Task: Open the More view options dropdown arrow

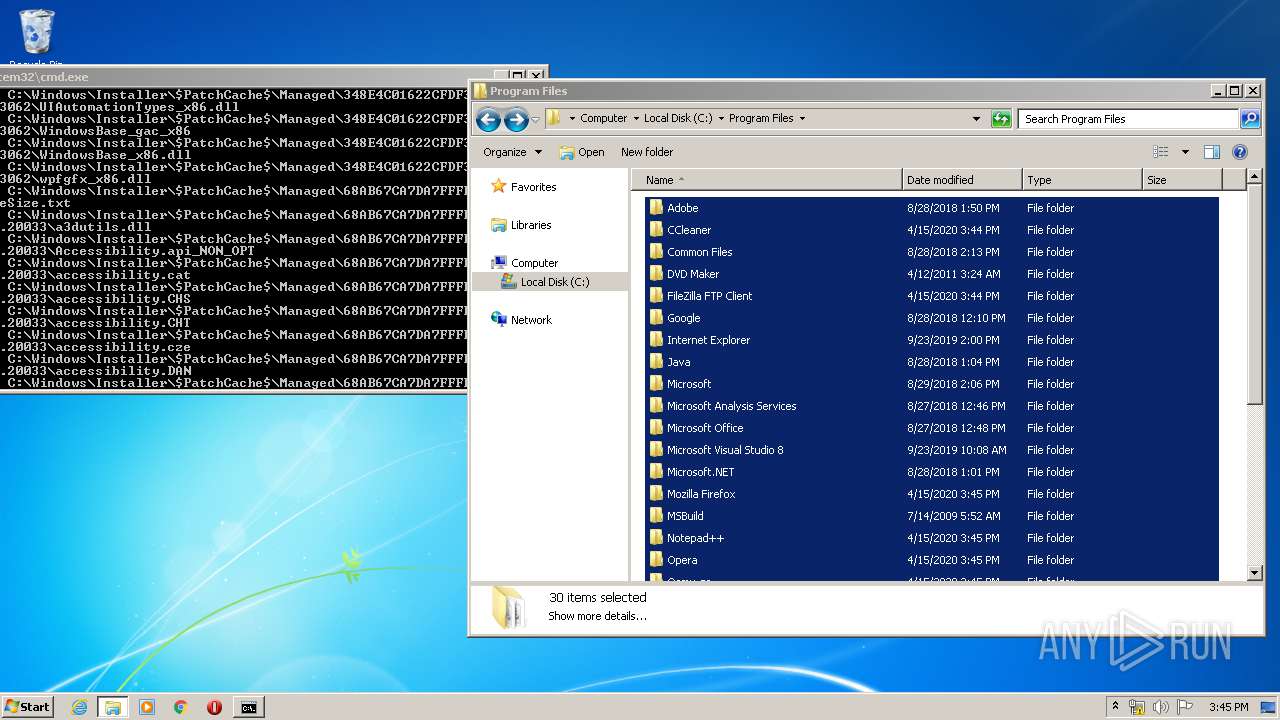Action: tap(1185, 152)
